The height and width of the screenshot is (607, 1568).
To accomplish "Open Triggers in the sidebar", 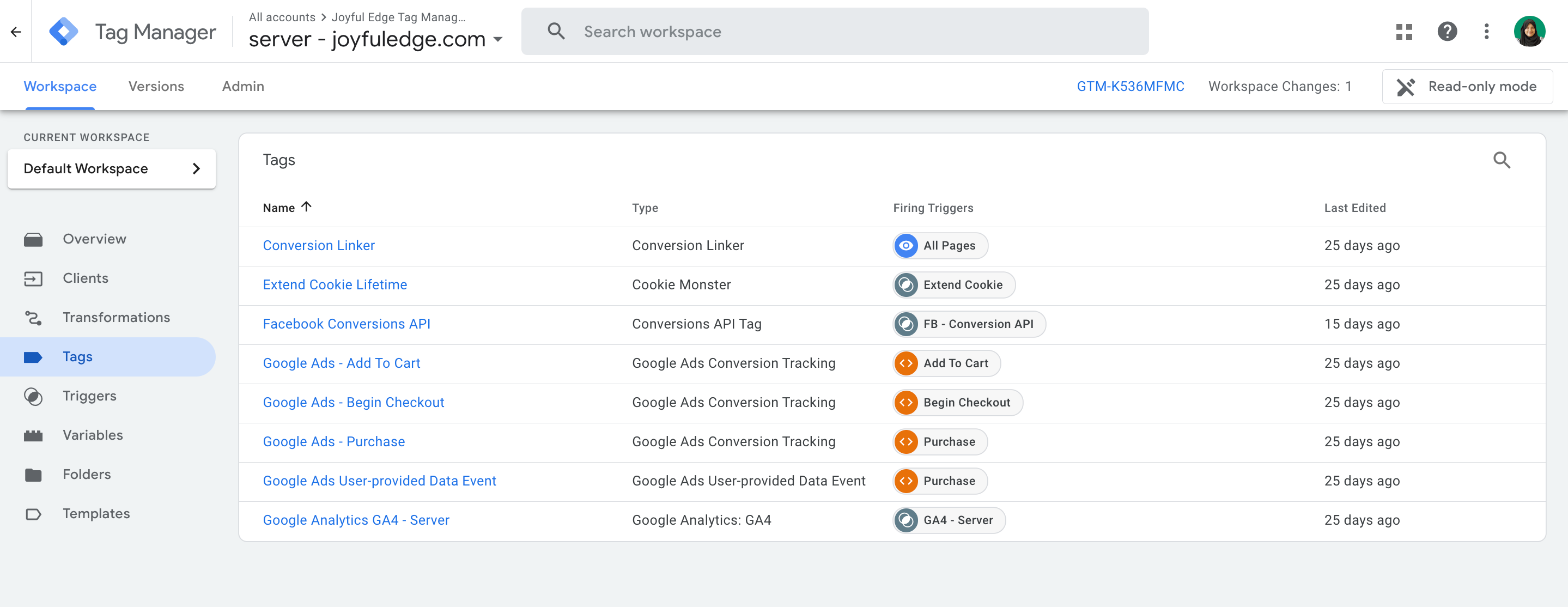I will [89, 396].
